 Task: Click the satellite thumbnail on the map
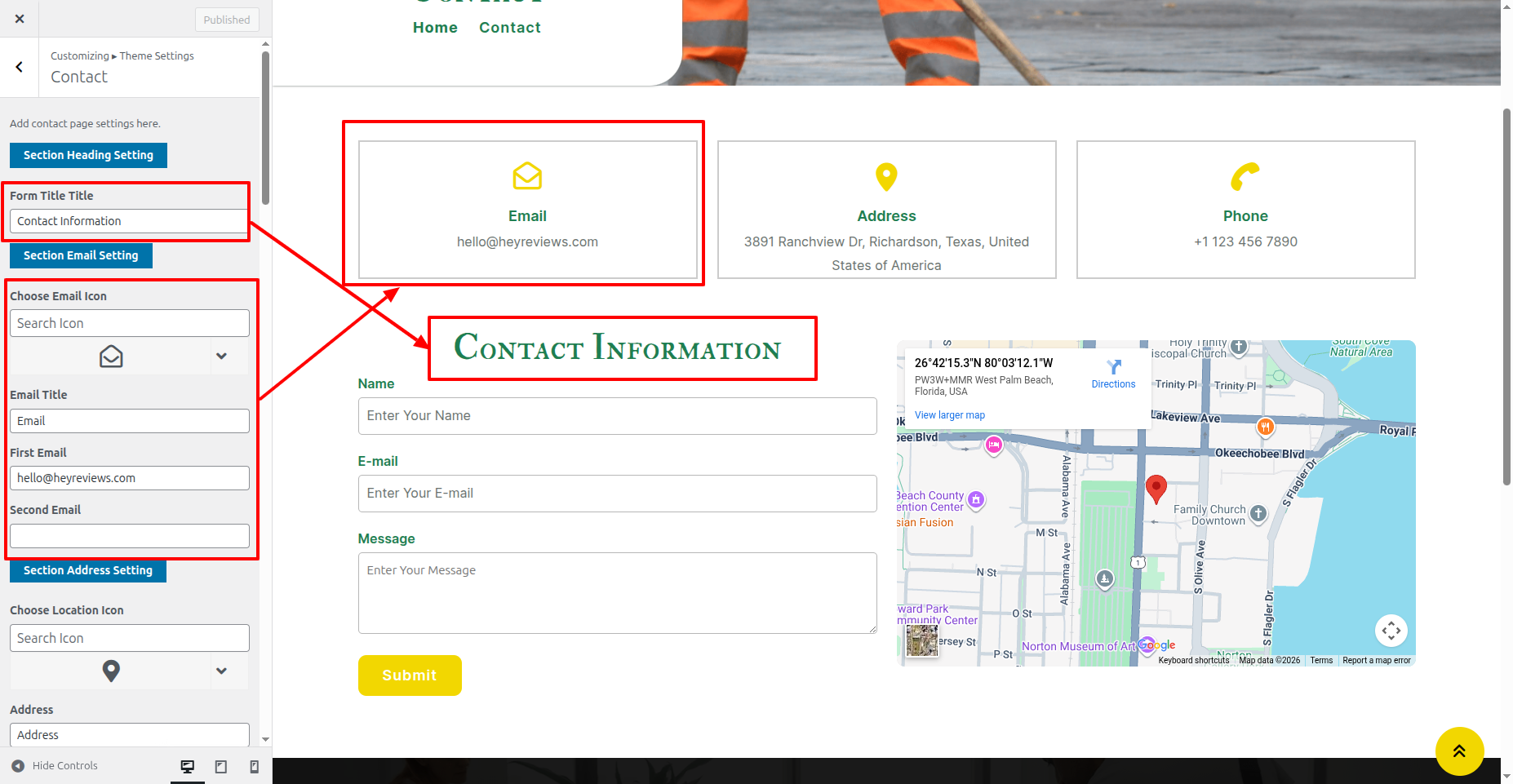tap(922, 640)
